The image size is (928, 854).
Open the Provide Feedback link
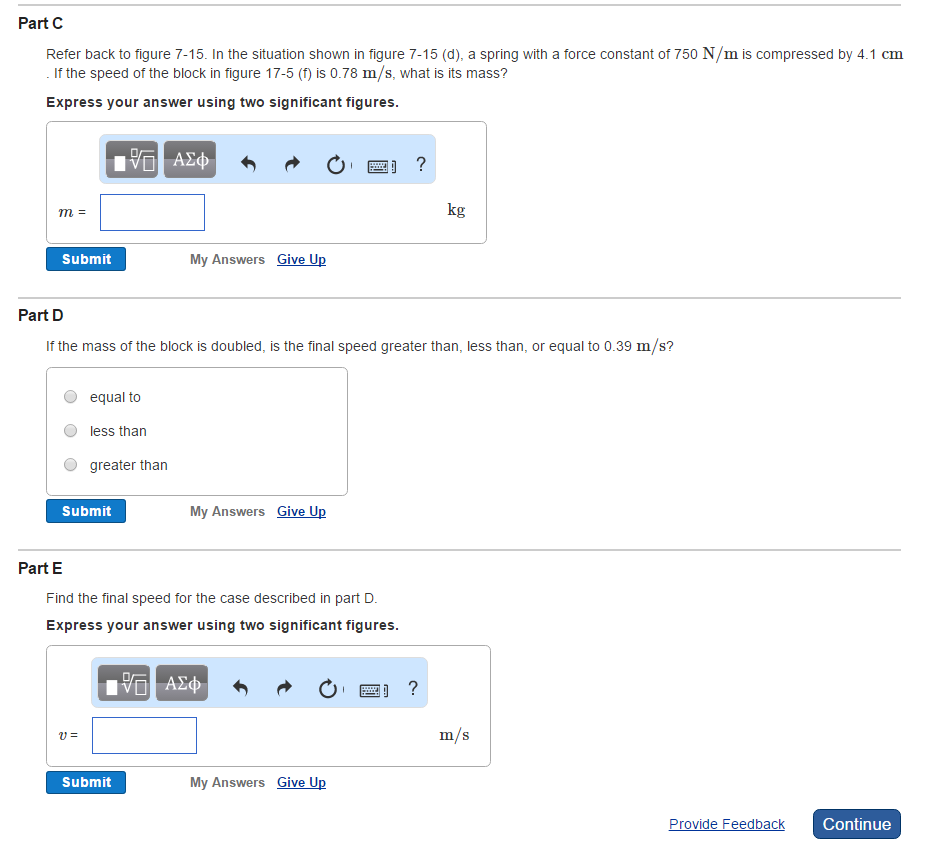tap(726, 823)
